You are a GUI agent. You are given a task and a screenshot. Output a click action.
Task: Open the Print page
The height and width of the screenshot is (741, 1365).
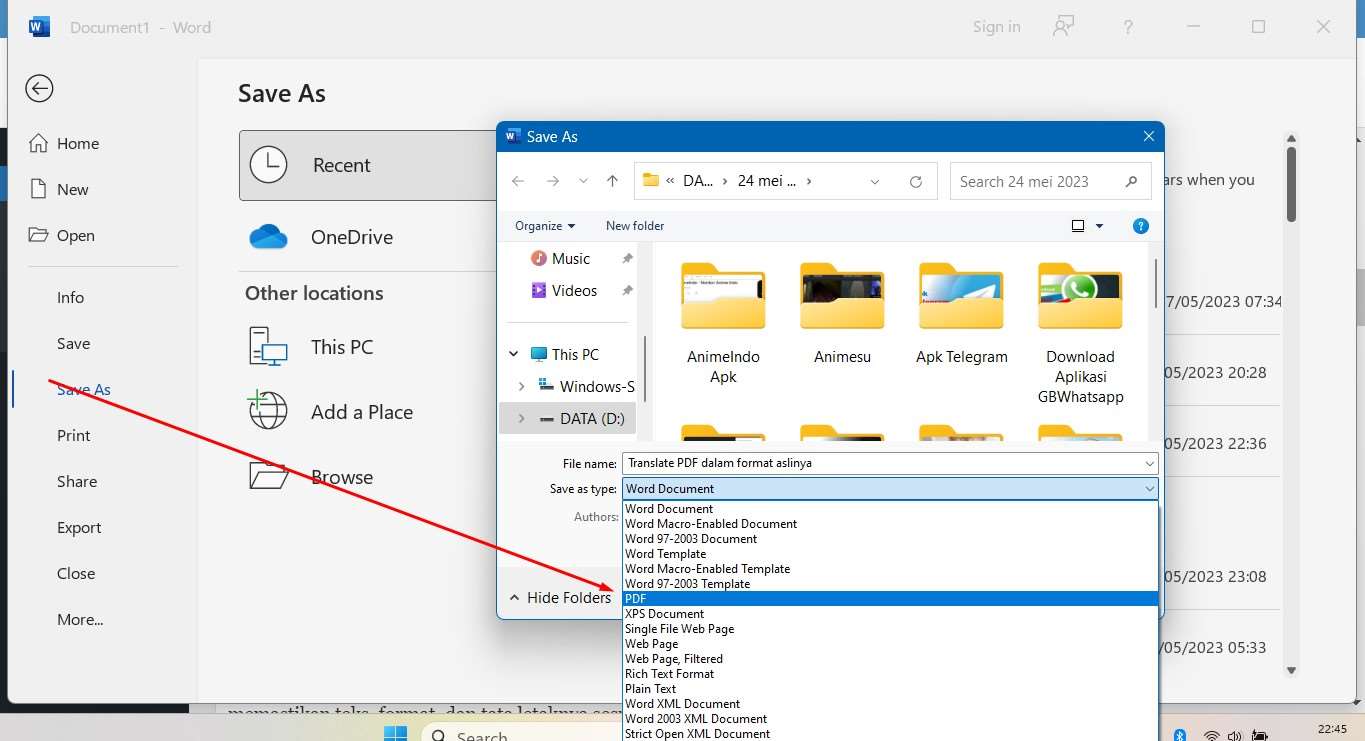73,435
